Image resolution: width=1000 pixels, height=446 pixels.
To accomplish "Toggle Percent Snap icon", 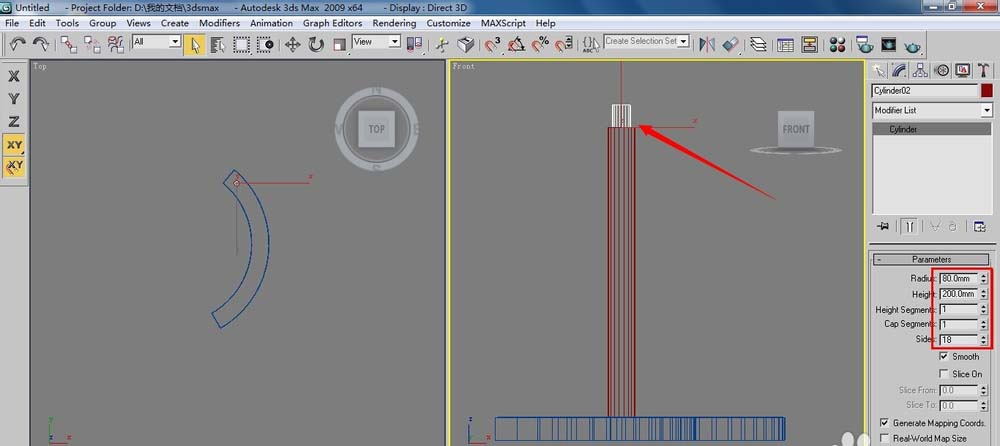I will (x=540, y=44).
